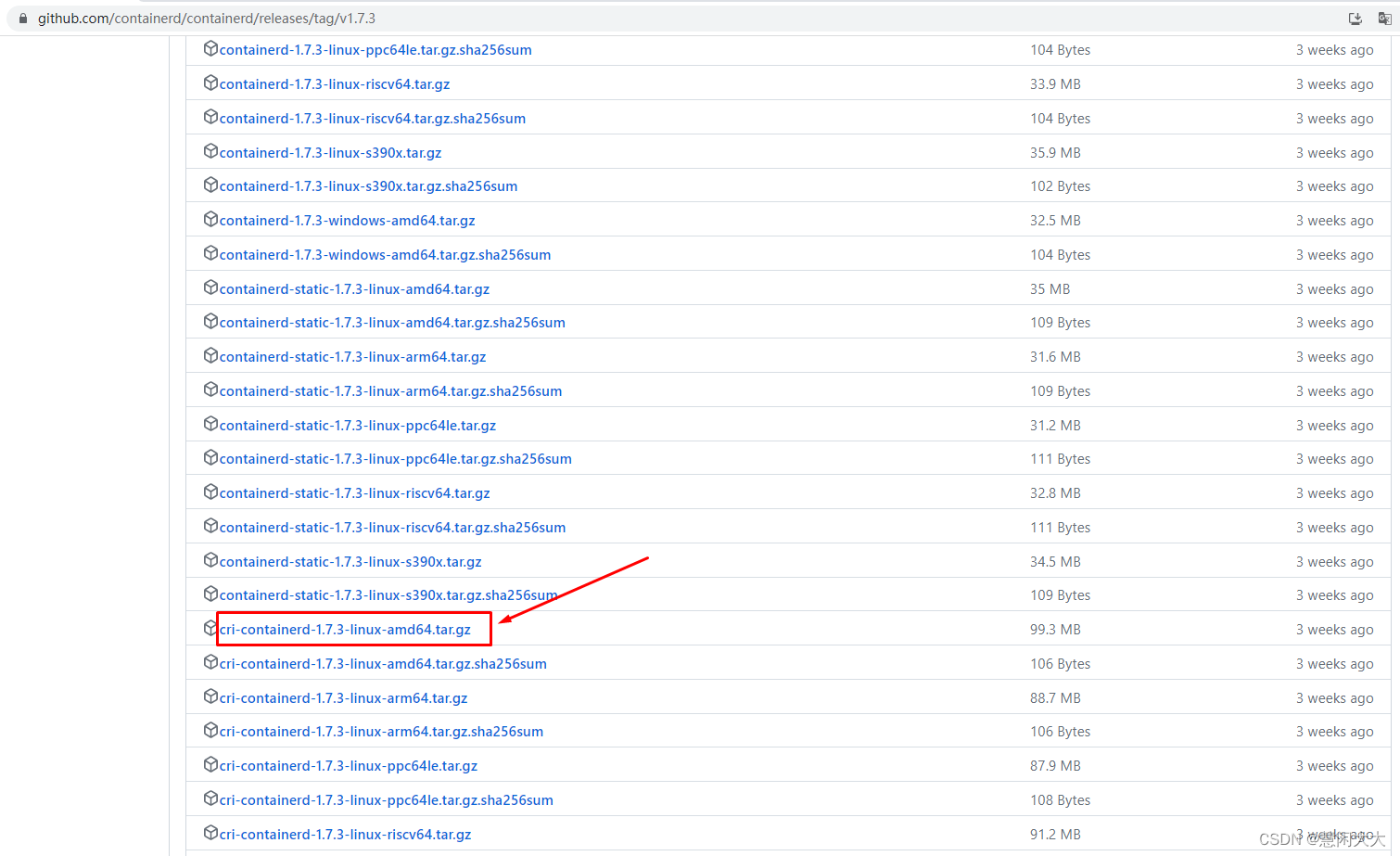Click the 102 Bytes file size
Viewport: 1400px width, 856px height.
coord(1060,186)
